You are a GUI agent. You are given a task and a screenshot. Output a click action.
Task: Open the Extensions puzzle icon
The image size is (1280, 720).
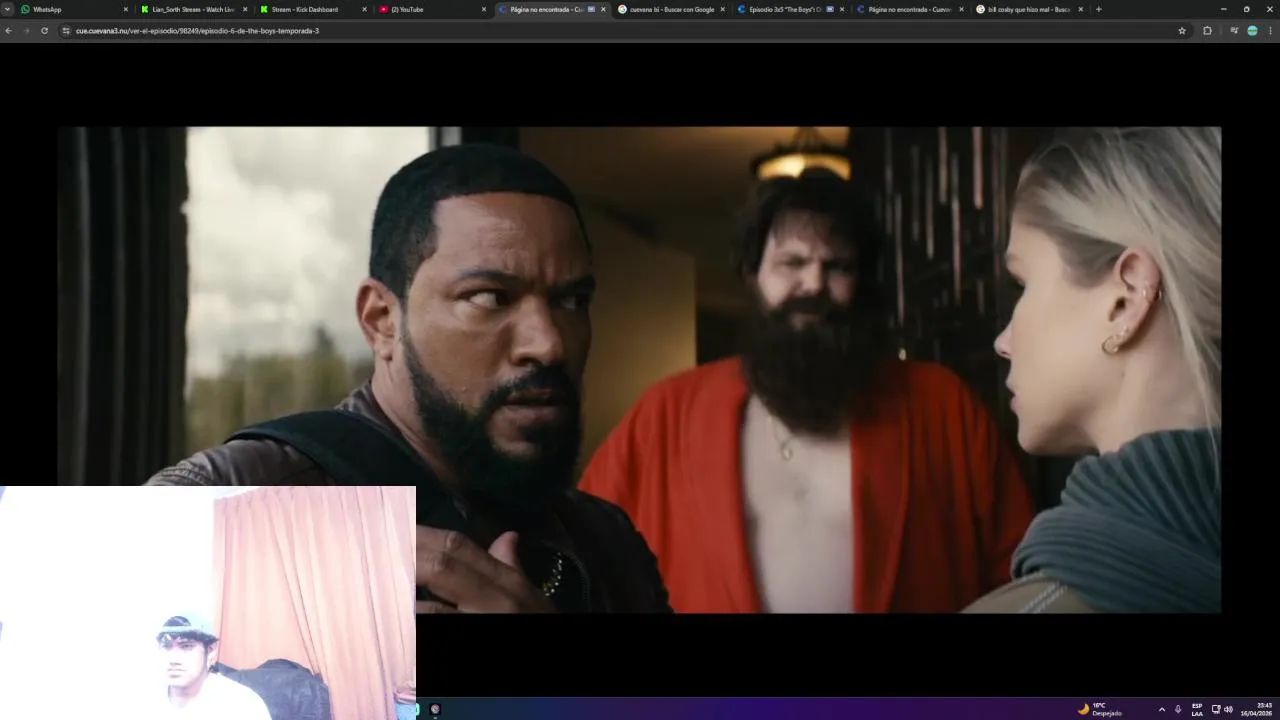point(1207,31)
